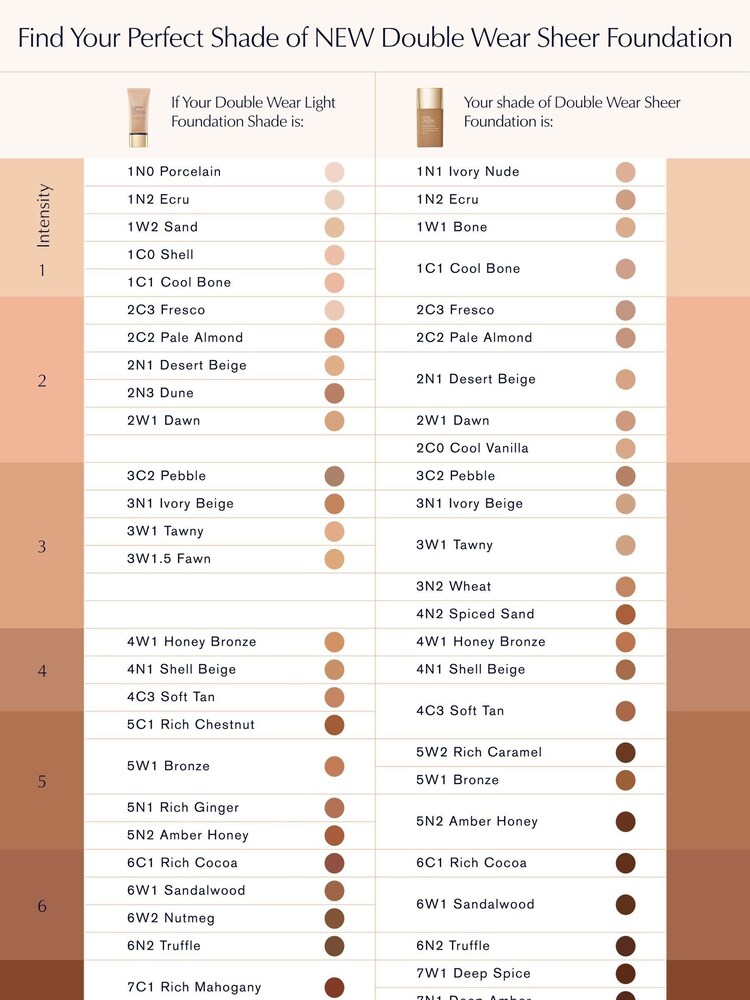
Task: Select the 1N0 Porcelain color swatch
Action: 334,172
